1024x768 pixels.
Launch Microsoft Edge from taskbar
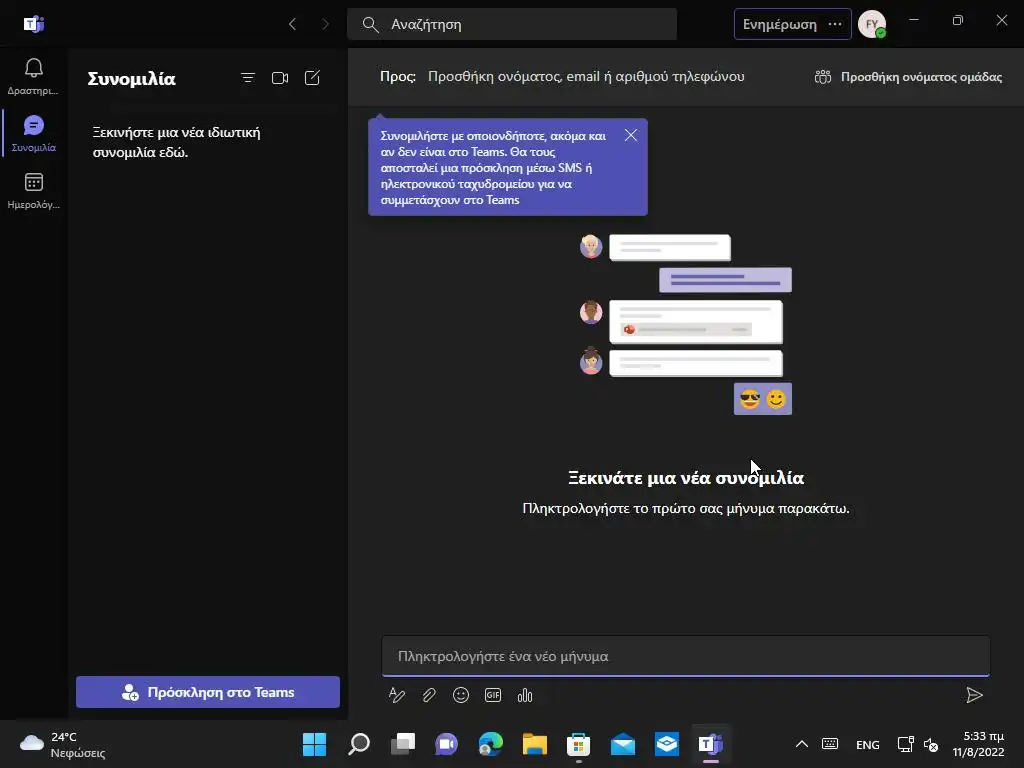[490, 744]
